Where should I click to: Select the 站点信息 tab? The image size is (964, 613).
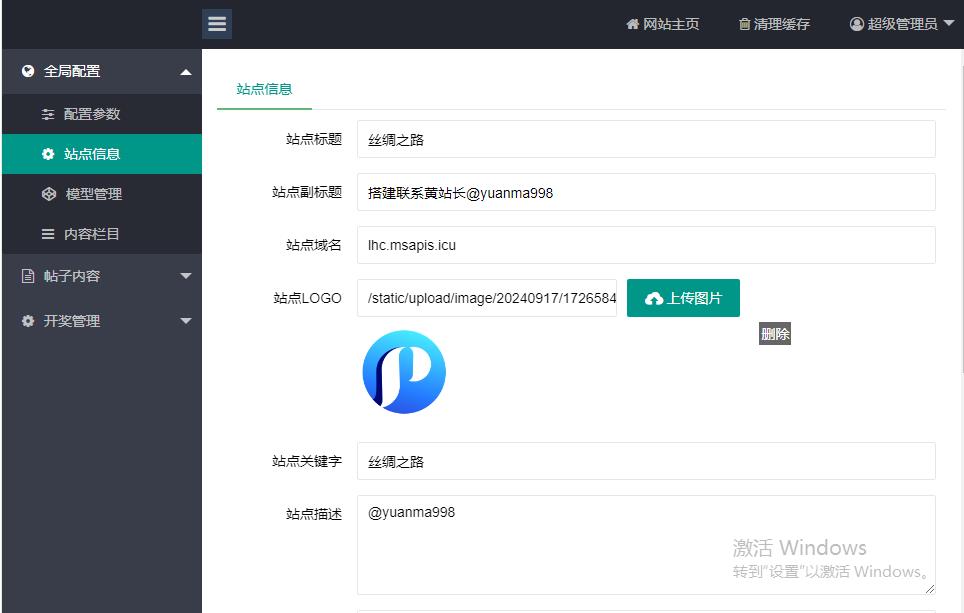(264, 89)
